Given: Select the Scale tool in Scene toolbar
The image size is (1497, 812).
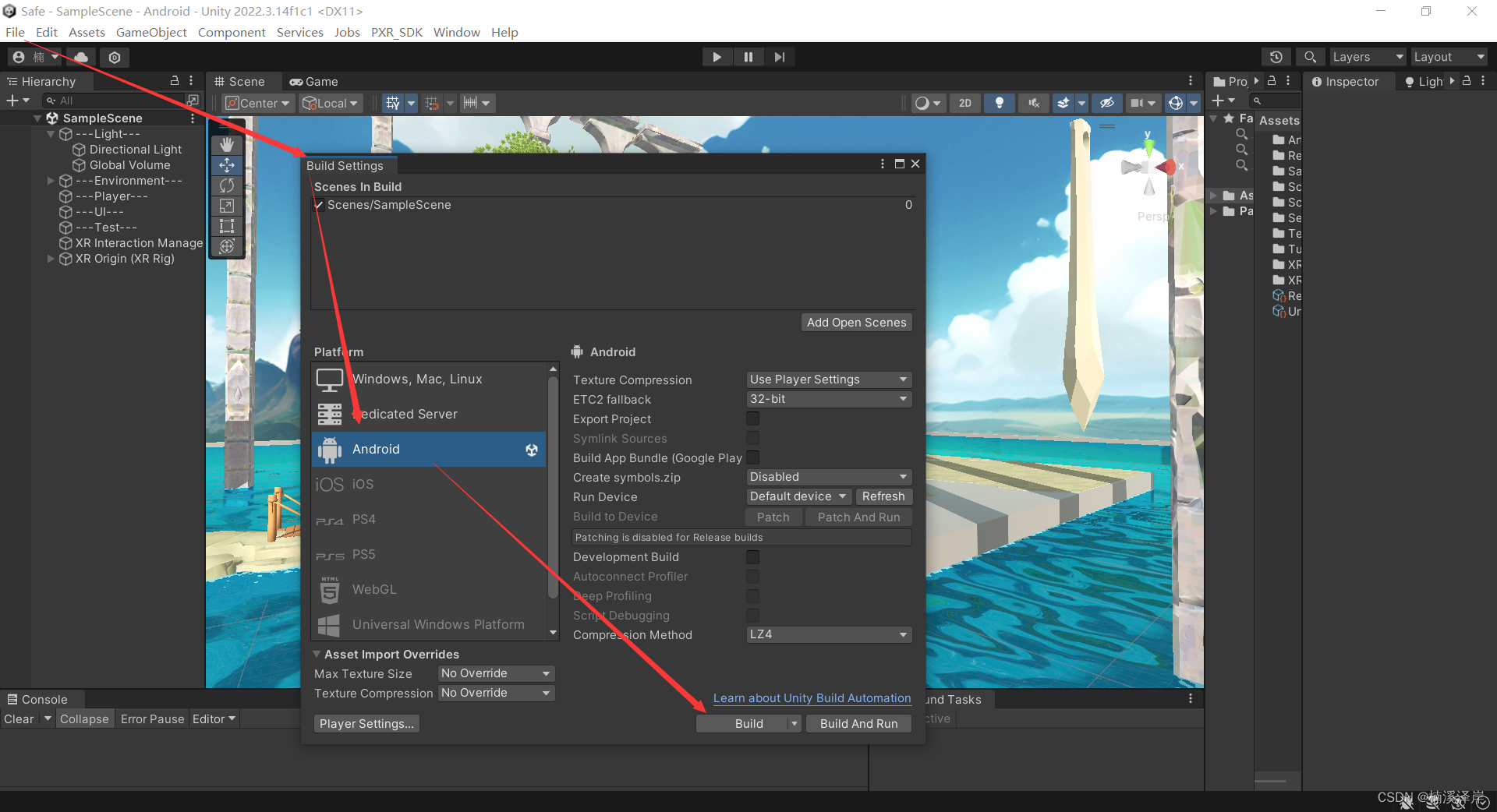Looking at the screenshot, I should pyautogui.click(x=227, y=206).
